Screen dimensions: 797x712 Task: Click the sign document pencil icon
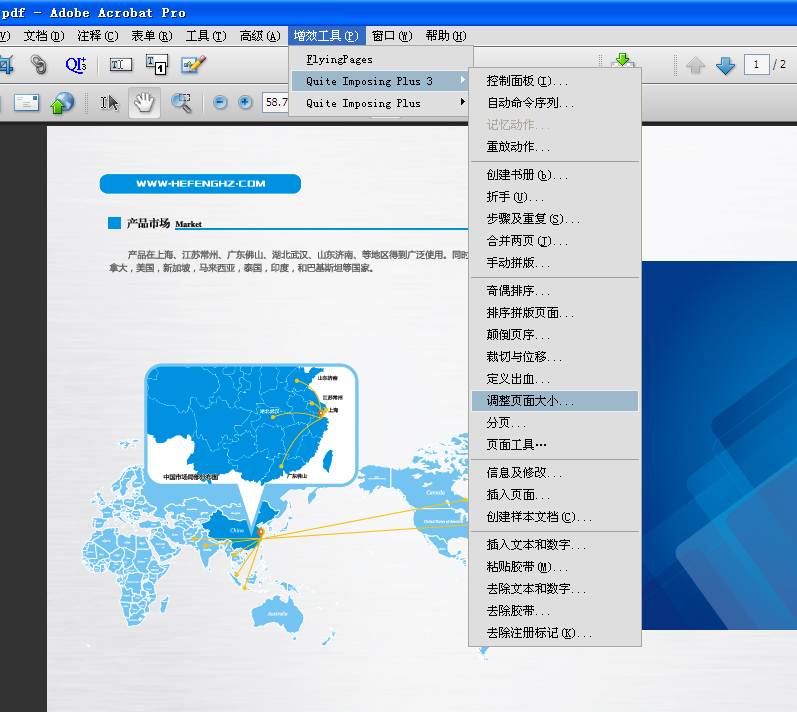tap(193, 65)
